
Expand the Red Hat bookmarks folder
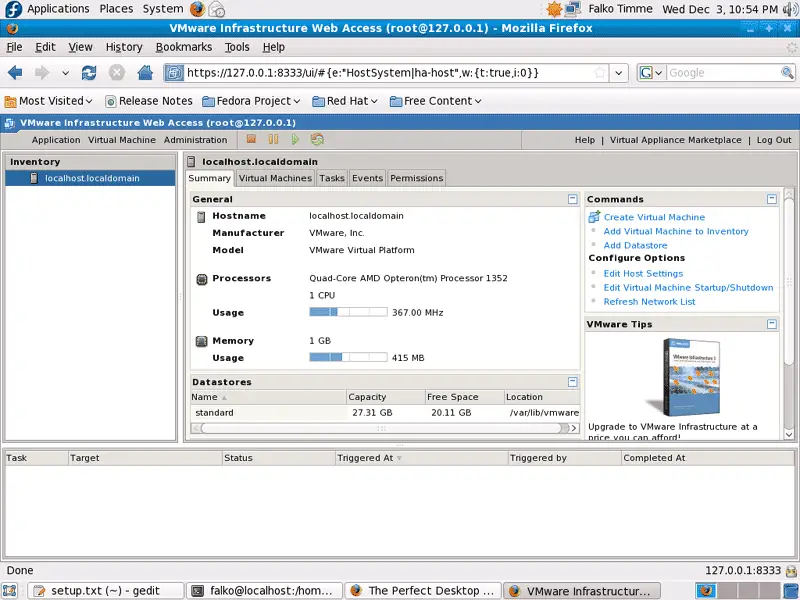345,101
